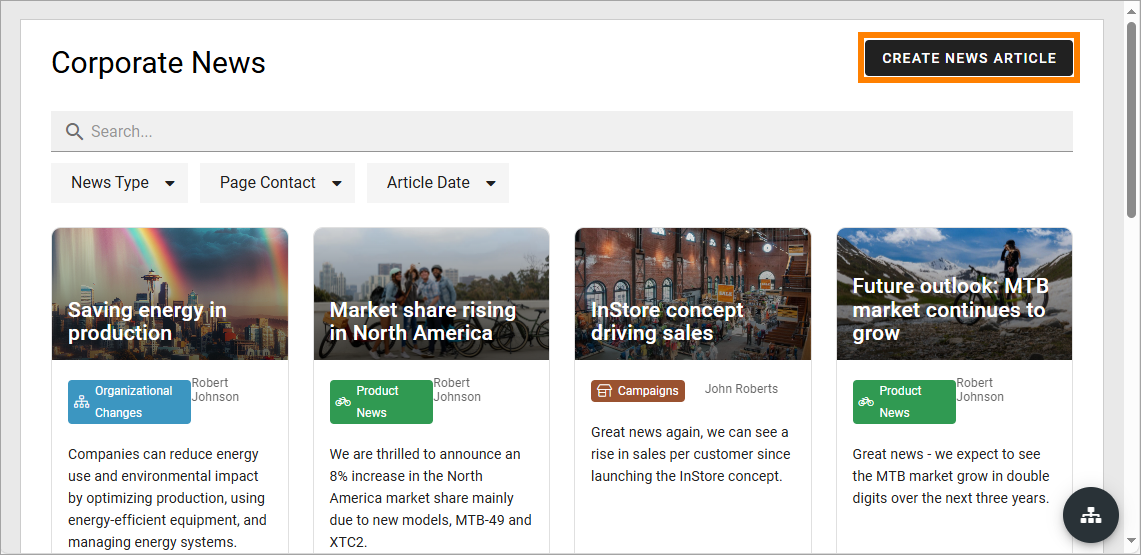
Task: Click the Organizational Changes blue tag
Action: pyautogui.click(x=130, y=402)
